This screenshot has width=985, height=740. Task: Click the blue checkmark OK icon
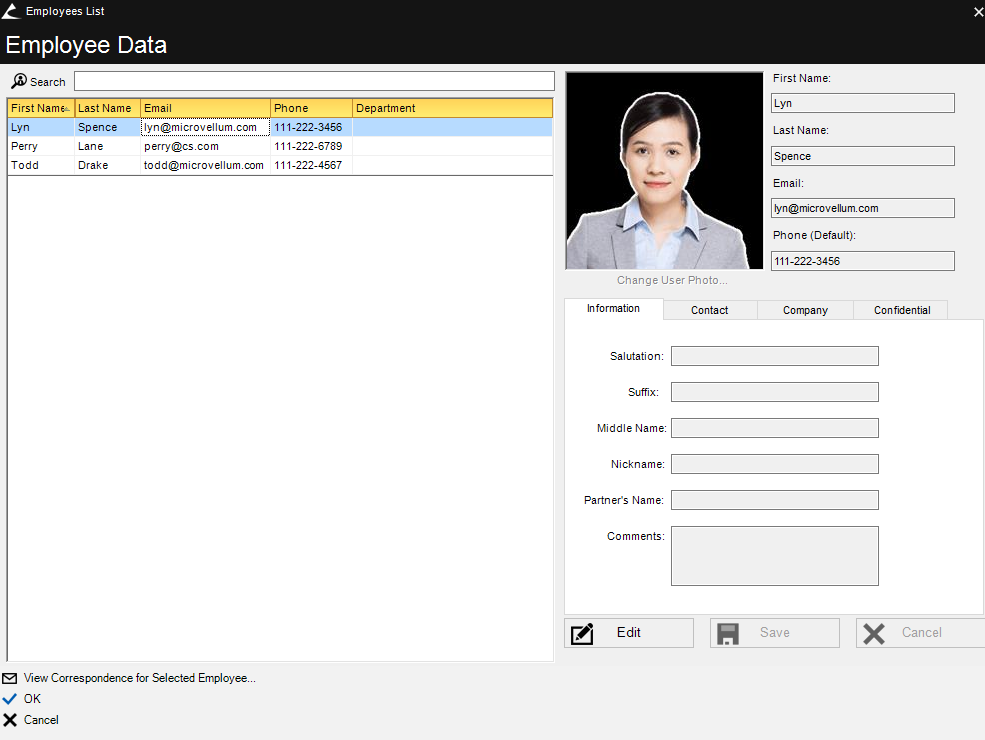[10, 699]
